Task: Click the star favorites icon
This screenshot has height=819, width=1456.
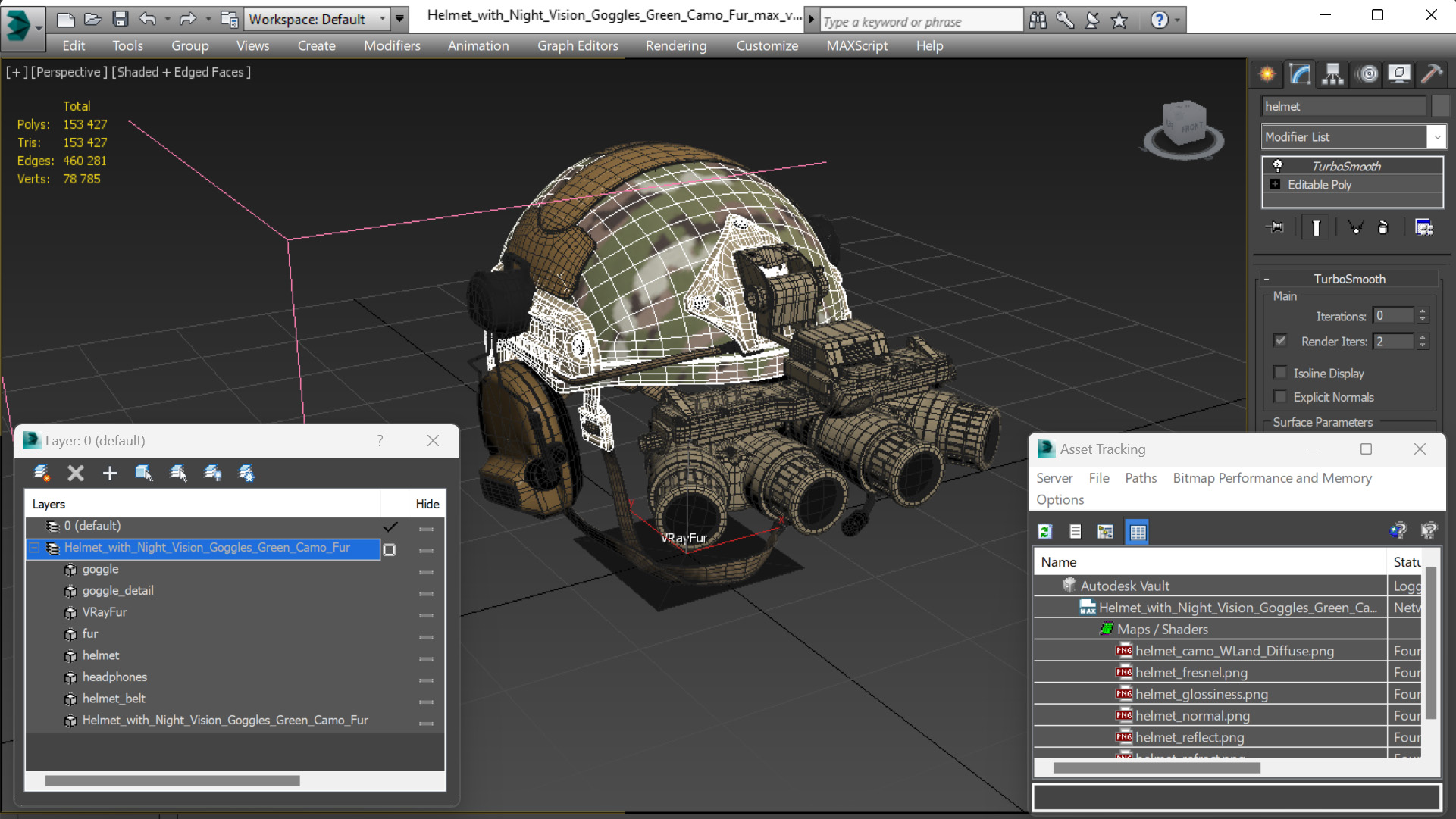Action: coord(1119,20)
